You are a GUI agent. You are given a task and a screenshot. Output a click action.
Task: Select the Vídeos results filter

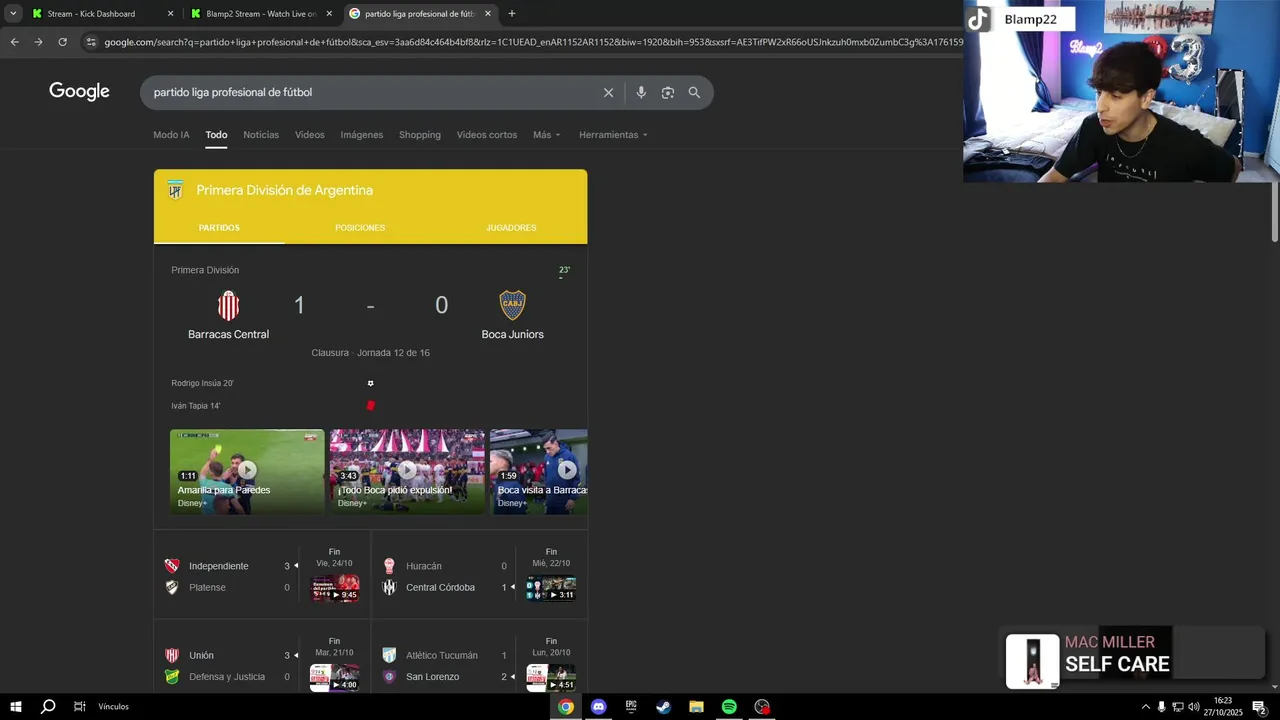point(310,135)
